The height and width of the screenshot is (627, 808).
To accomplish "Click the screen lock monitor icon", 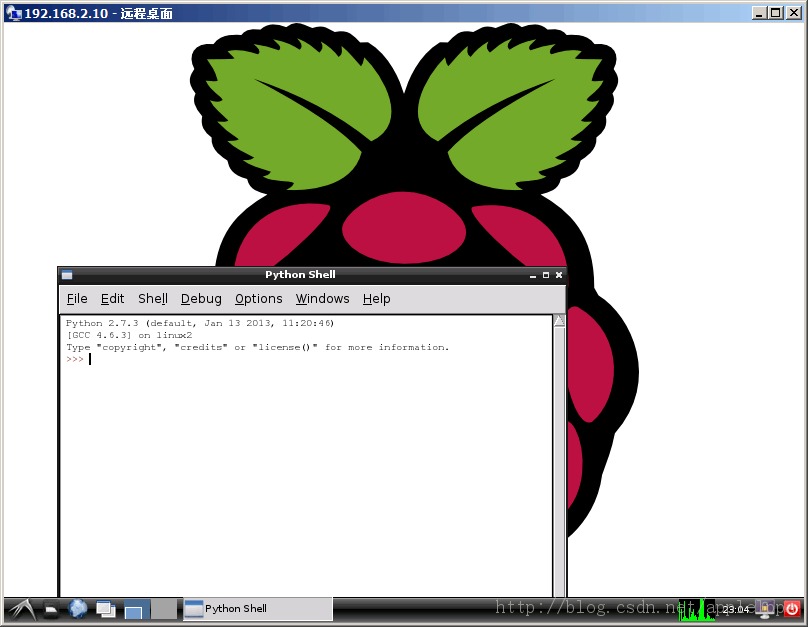I will pyautogui.click(x=766, y=609).
